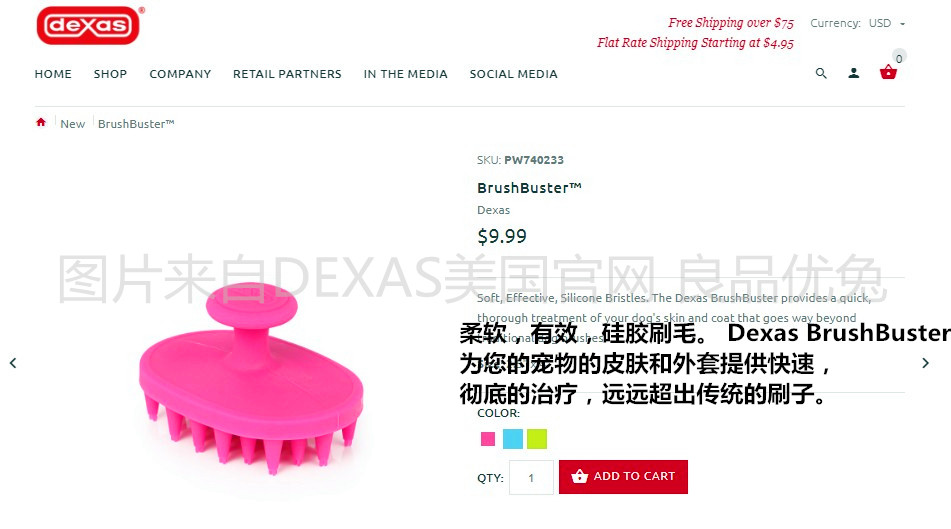Click the ADD TO CART button

[x=623, y=477]
